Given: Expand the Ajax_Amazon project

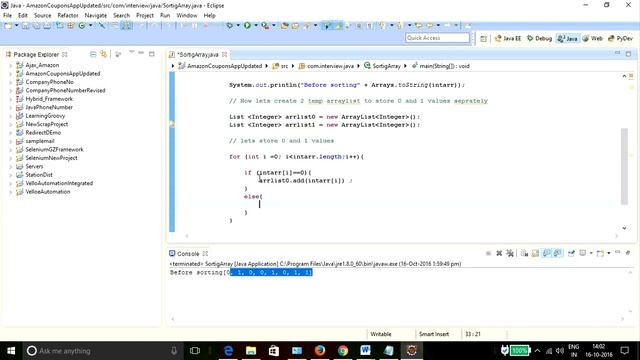Looking at the screenshot, I should pos(11,65).
